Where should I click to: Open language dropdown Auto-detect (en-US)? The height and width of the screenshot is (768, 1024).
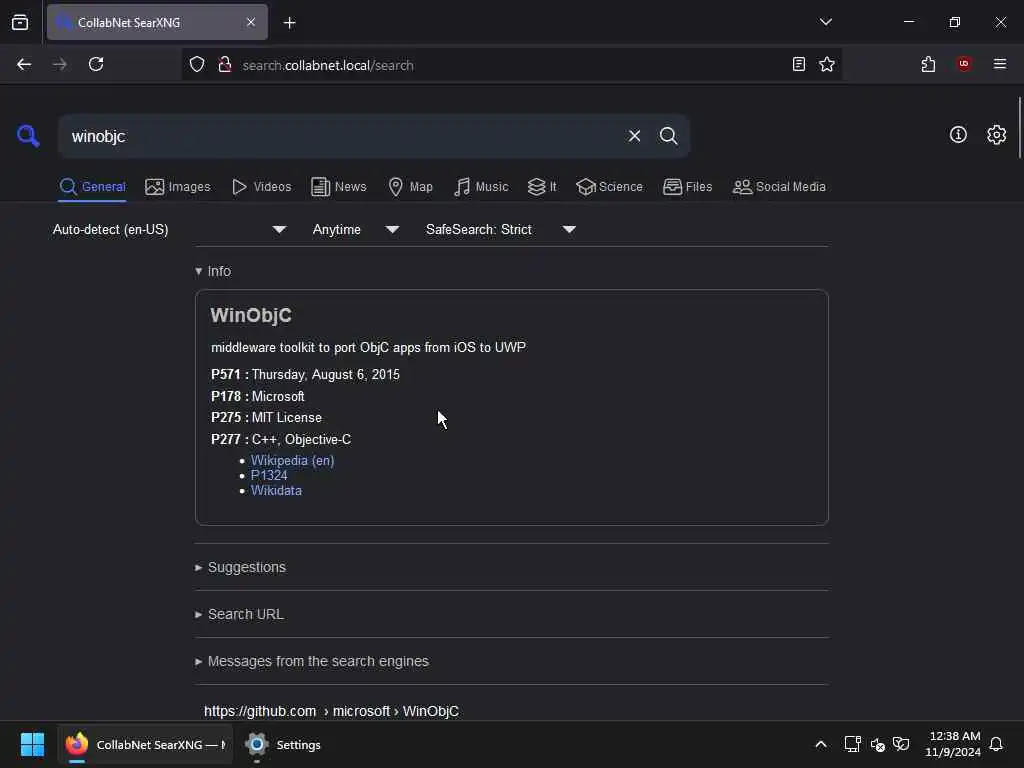pos(169,229)
